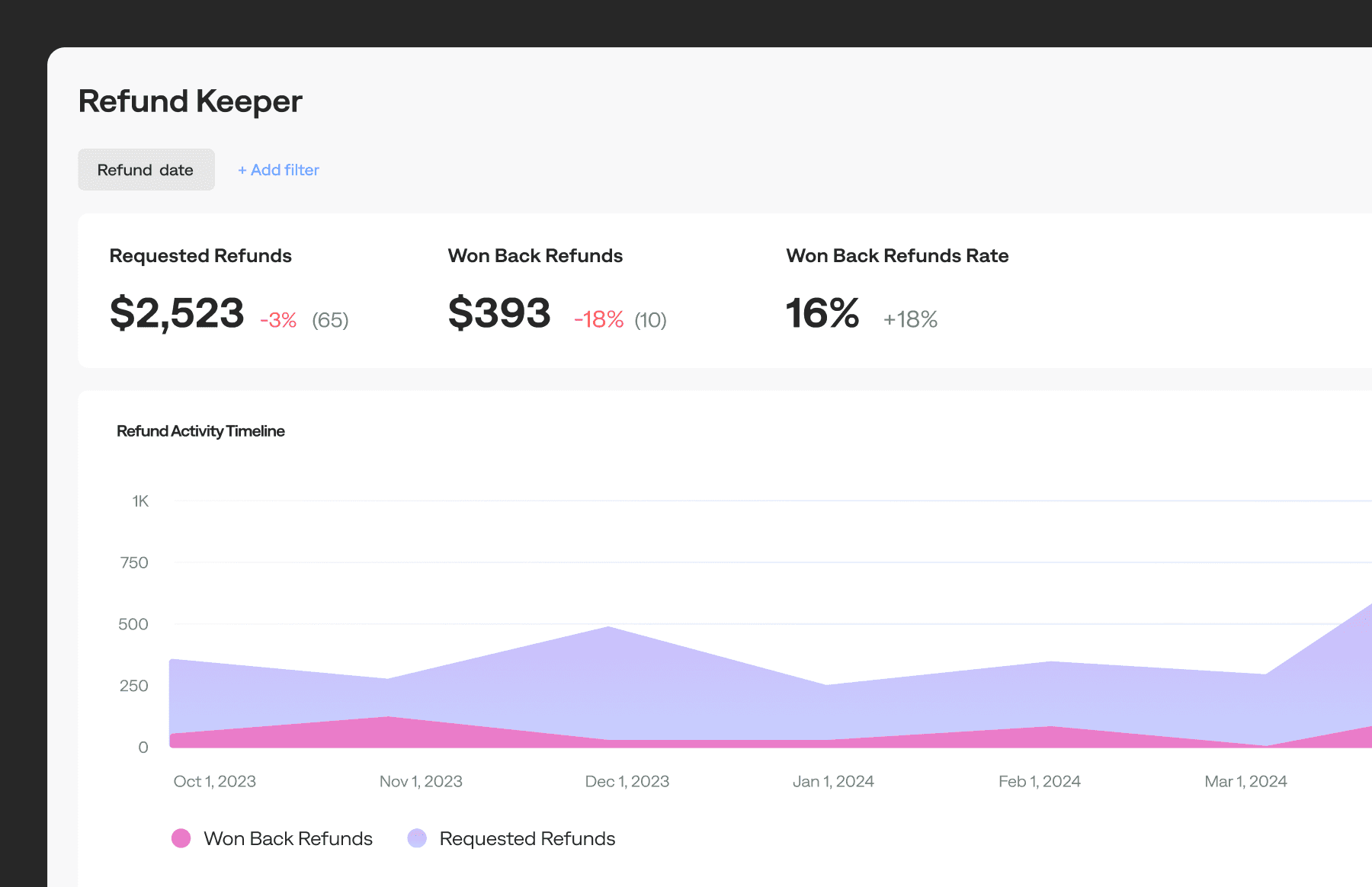Screen dimensions: 1372x887
Task: Select the Requested Refunds metric card
Action: (200, 290)
